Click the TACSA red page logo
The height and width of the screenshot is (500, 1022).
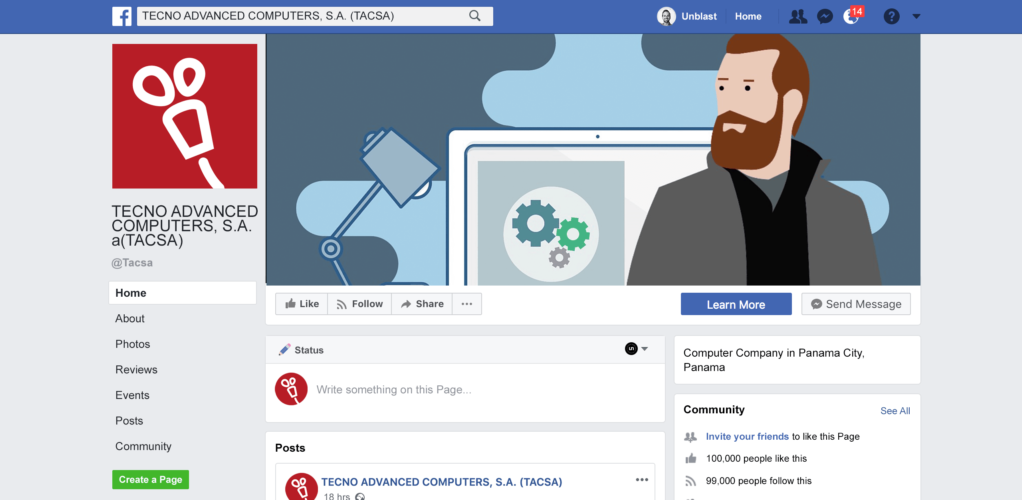184,116
